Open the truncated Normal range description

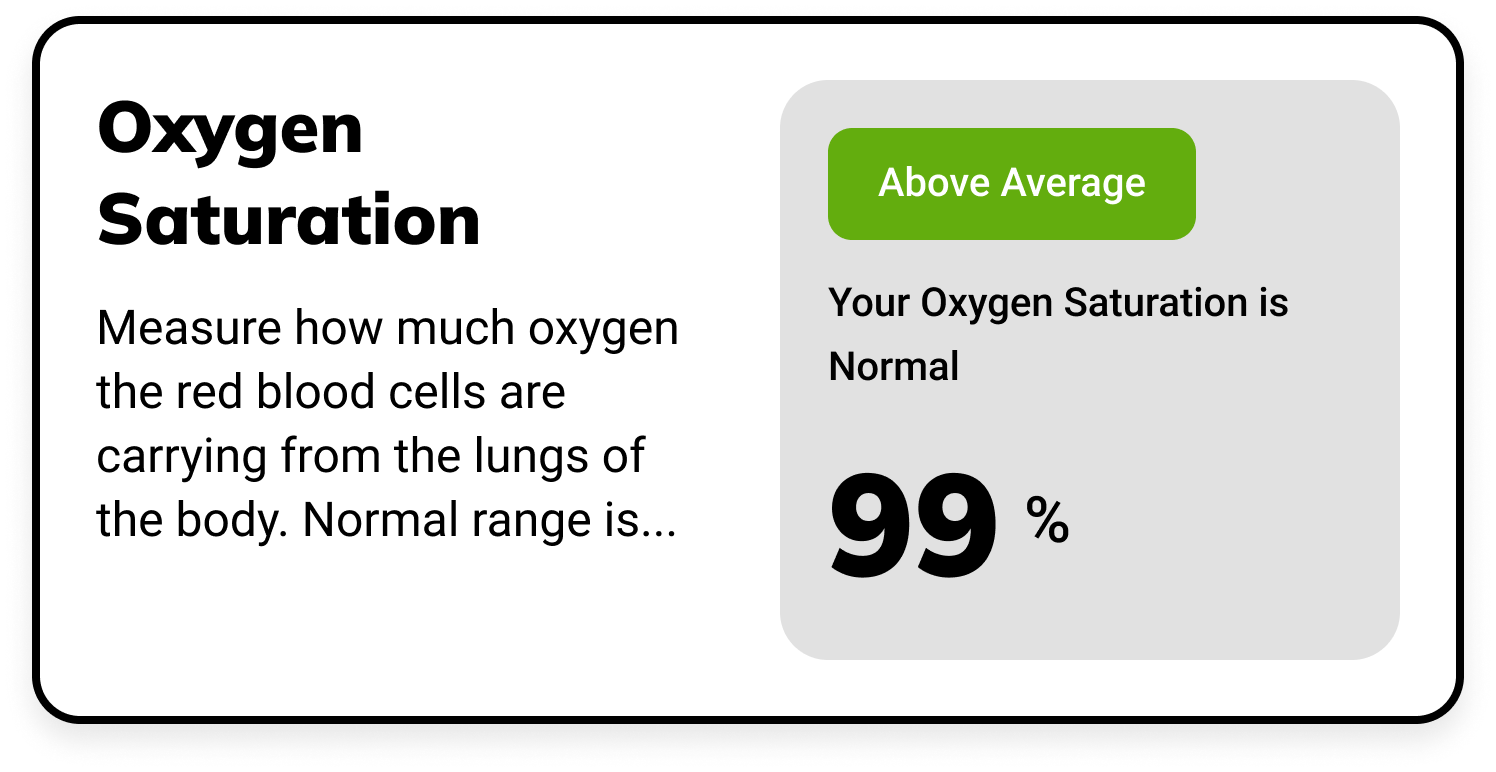click(590, 519)
